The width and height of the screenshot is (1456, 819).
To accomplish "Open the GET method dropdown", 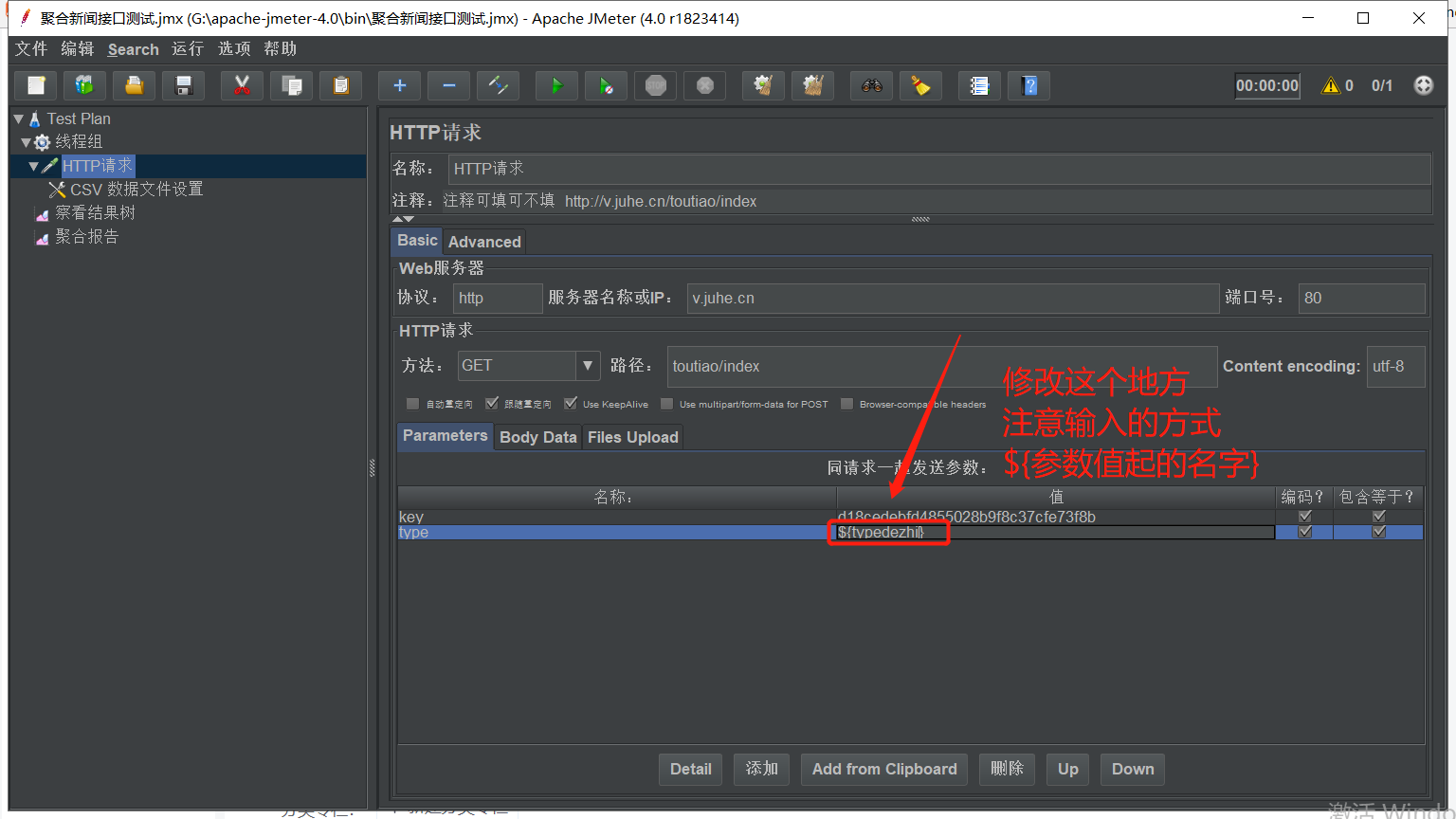I will (588, 366).
